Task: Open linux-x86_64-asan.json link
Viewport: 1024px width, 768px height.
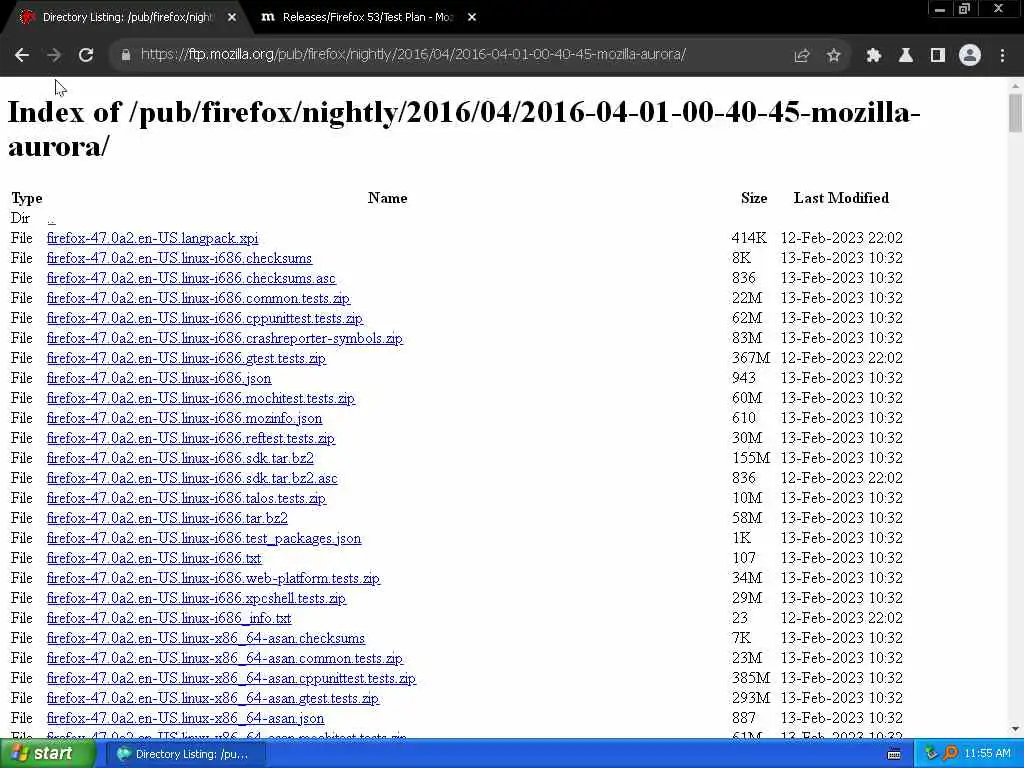Action: point(185,718)
